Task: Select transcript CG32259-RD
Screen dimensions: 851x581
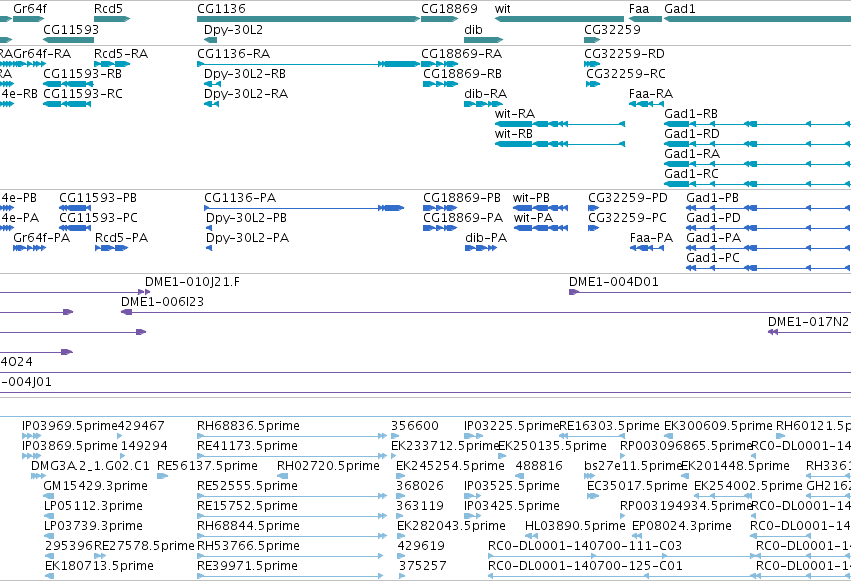Action: point(624,54)
